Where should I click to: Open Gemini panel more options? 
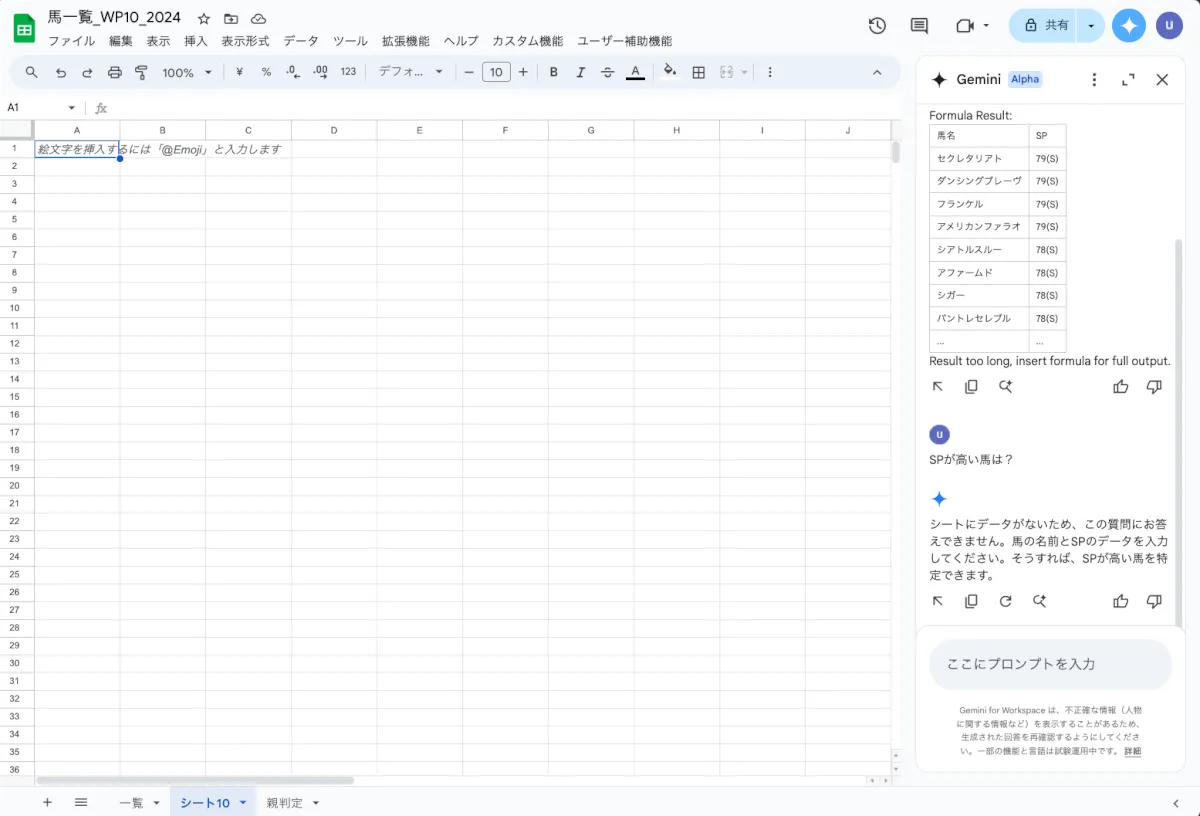click(1094, 80)
